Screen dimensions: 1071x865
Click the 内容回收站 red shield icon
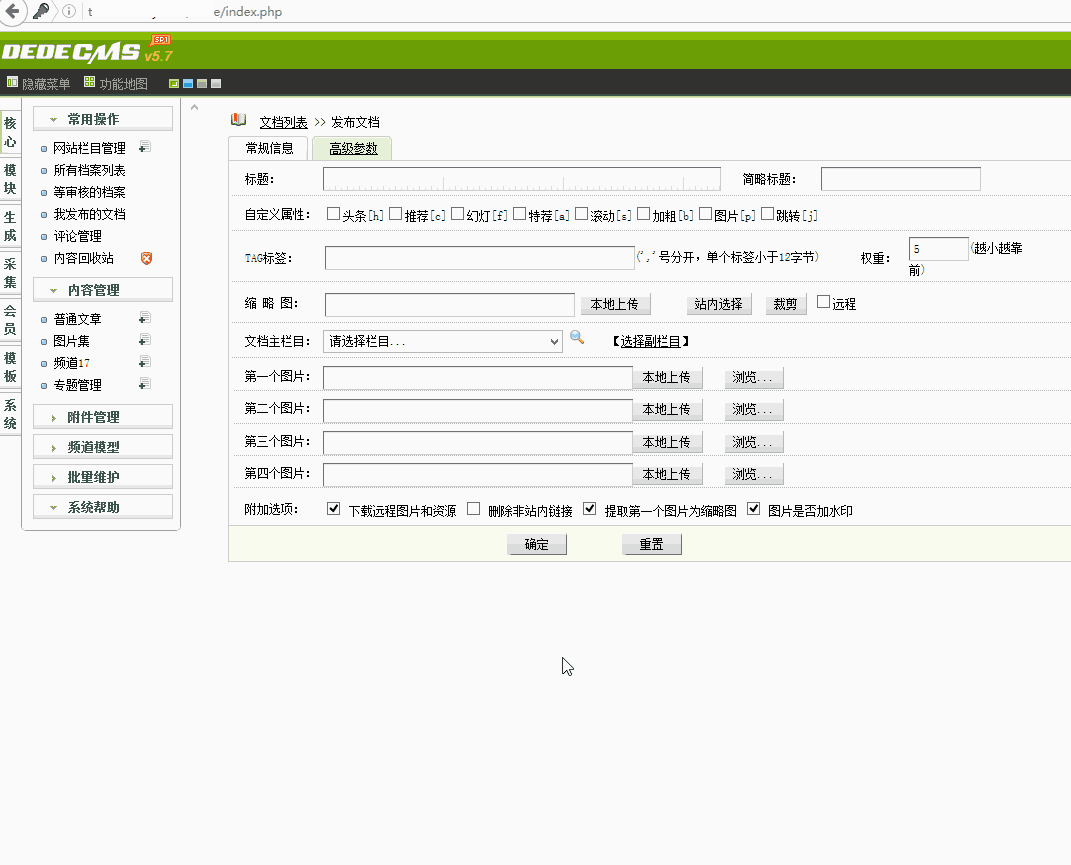pyautogui.click(x=147, y=259)
